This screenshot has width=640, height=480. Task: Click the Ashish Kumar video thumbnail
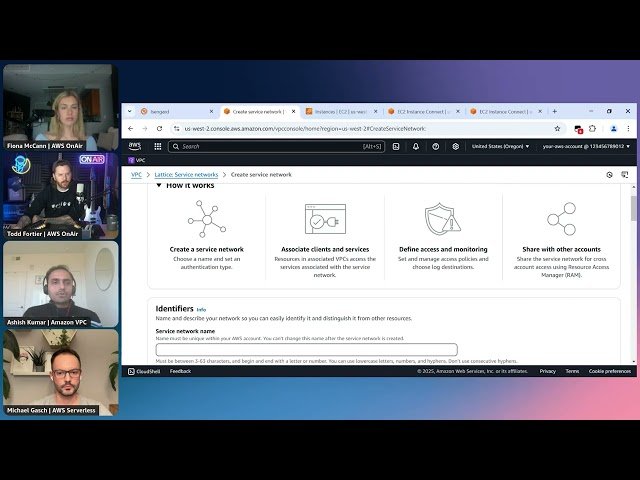60,284
